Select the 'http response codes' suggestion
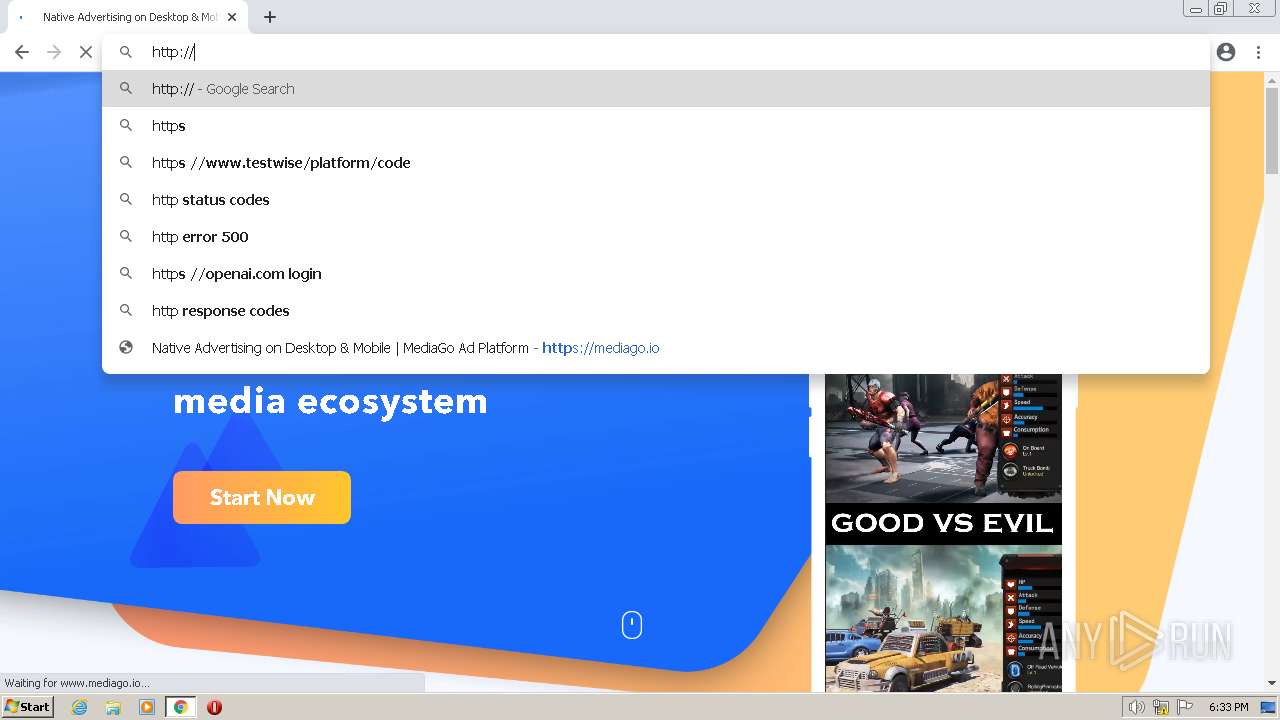The image size is (1280, 720). tap(656, 311)
